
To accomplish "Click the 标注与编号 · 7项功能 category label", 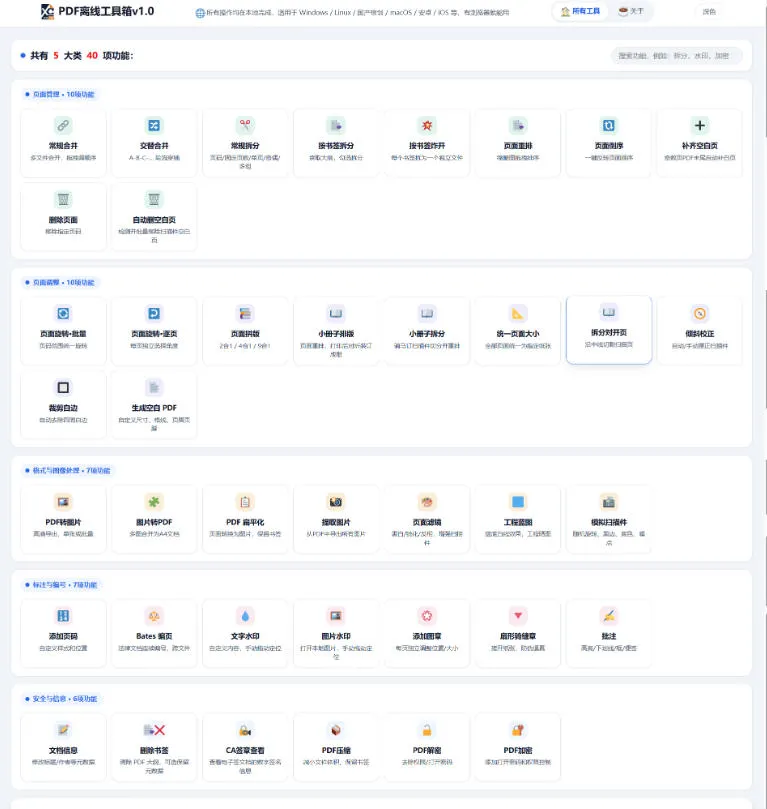I will 61,585.
